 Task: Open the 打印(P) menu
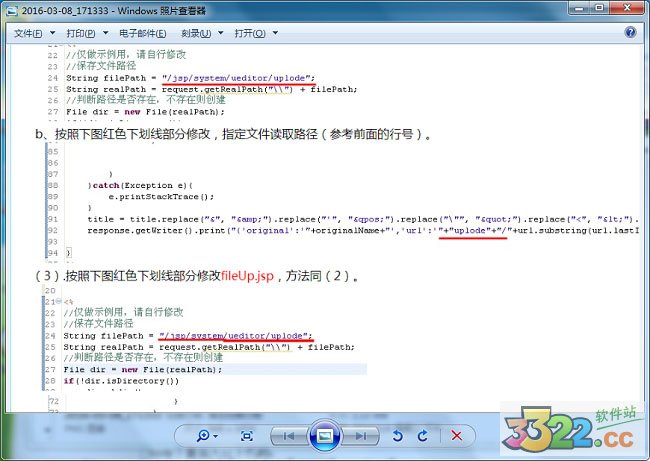click(81, 33)
